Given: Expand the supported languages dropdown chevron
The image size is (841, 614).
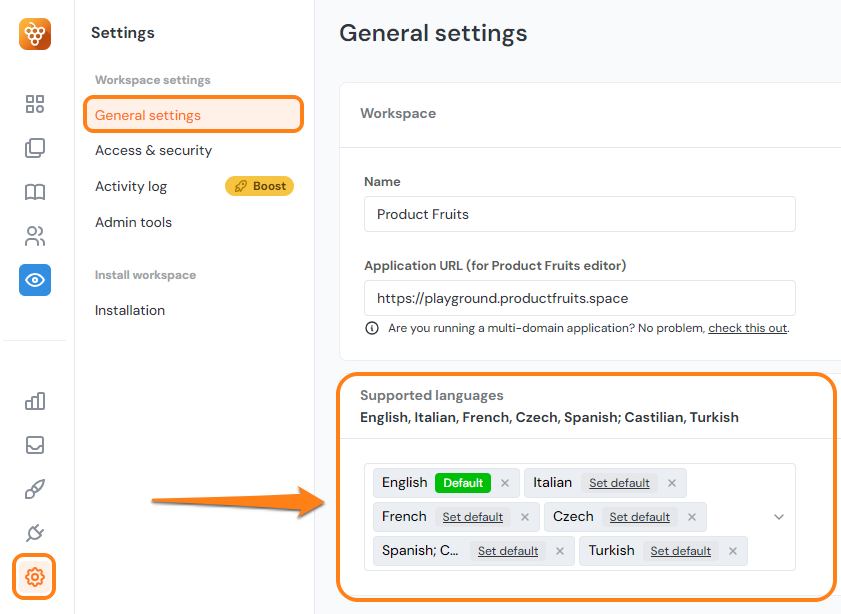Looking at the screenshot, I should point(779,517).
